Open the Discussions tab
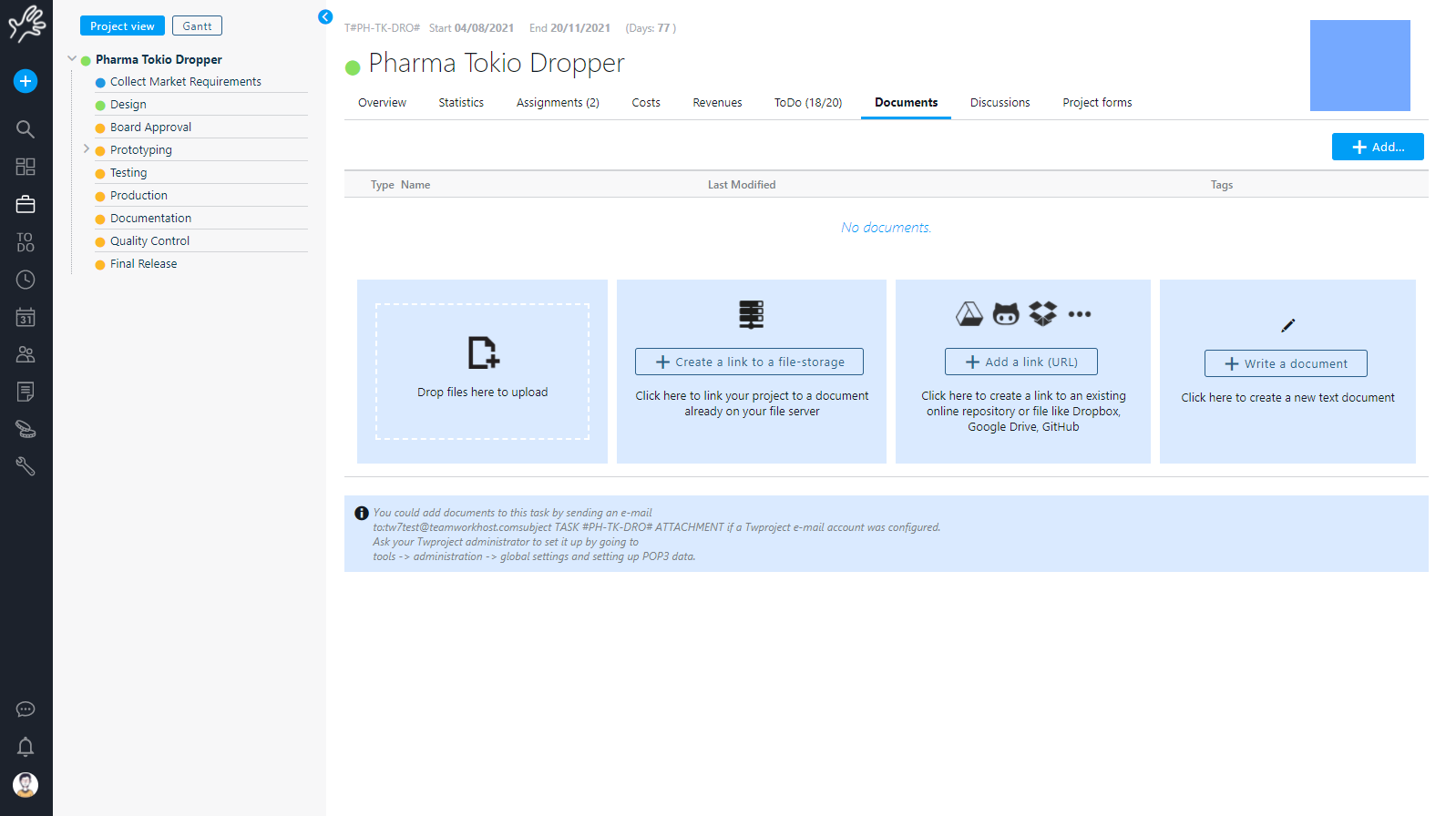 (1000, 103)
